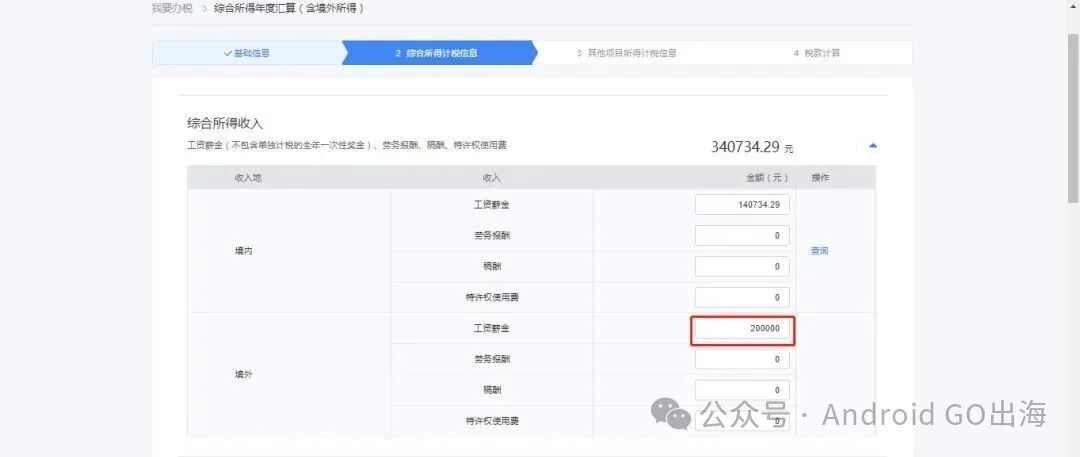1080x457 pixels.
Task: Select the total 340734.29 元 value
Action: pyautogui.click(x=752, y=147)
